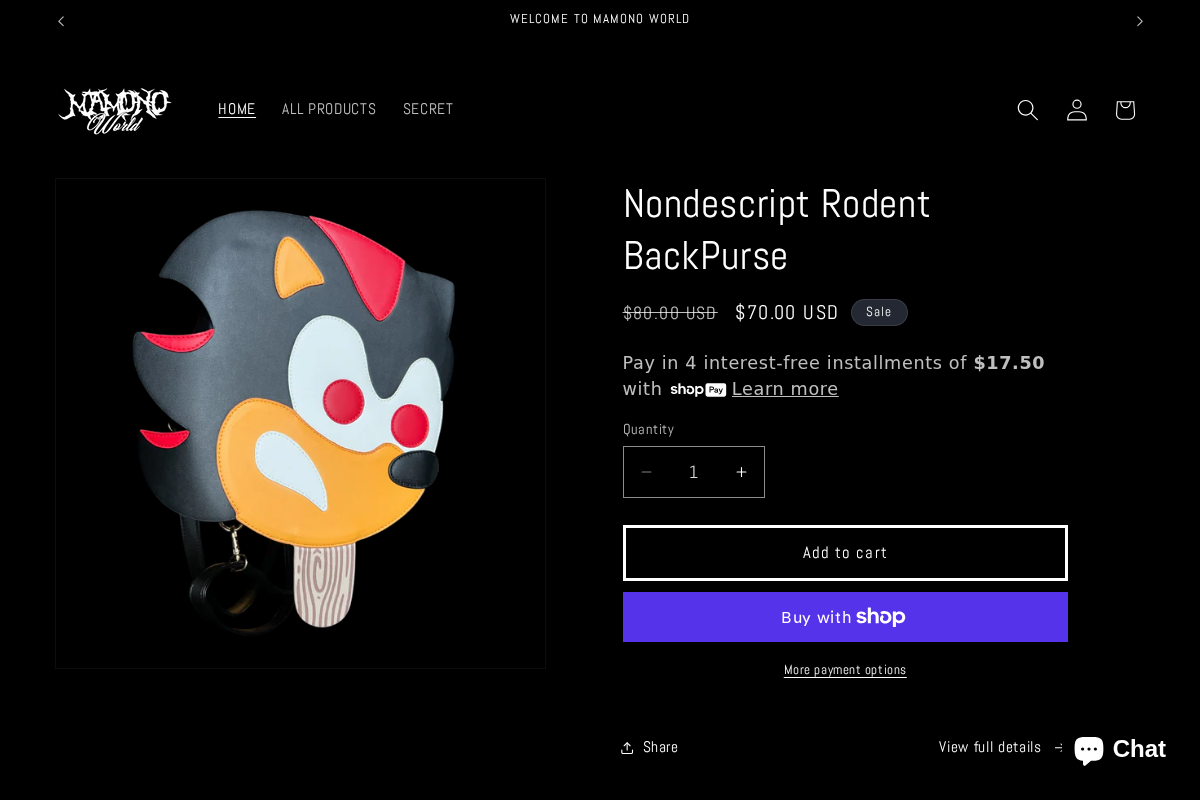Add the BackPurse to cart
The width and height of the screenshot is (1200, 800).
click(x=845, y=553)
